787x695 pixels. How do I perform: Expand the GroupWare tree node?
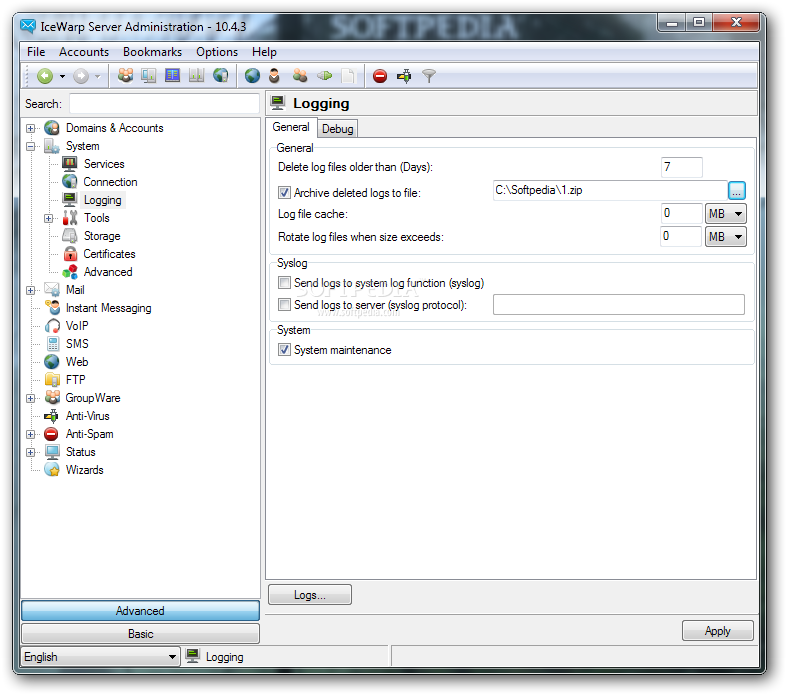click(x=31, y=398)
